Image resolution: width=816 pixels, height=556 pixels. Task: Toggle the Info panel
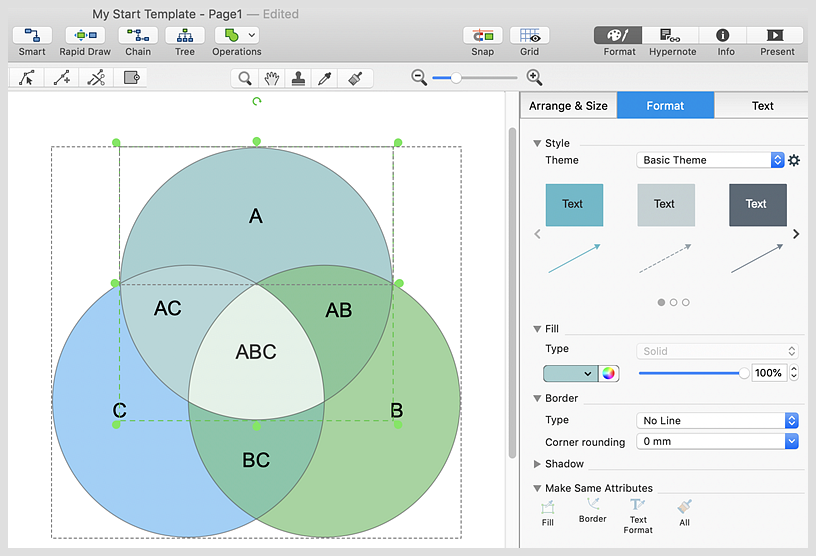(725, 36)
